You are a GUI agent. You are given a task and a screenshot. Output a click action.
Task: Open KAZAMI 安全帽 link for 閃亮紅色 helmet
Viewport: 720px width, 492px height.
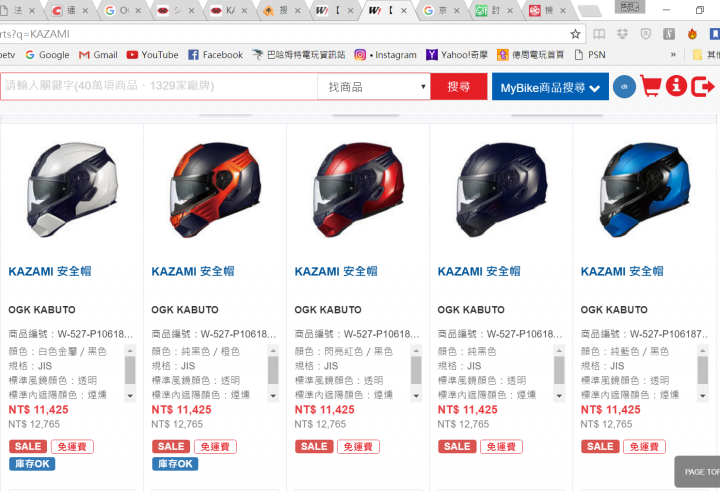click(x=336, y=271)
